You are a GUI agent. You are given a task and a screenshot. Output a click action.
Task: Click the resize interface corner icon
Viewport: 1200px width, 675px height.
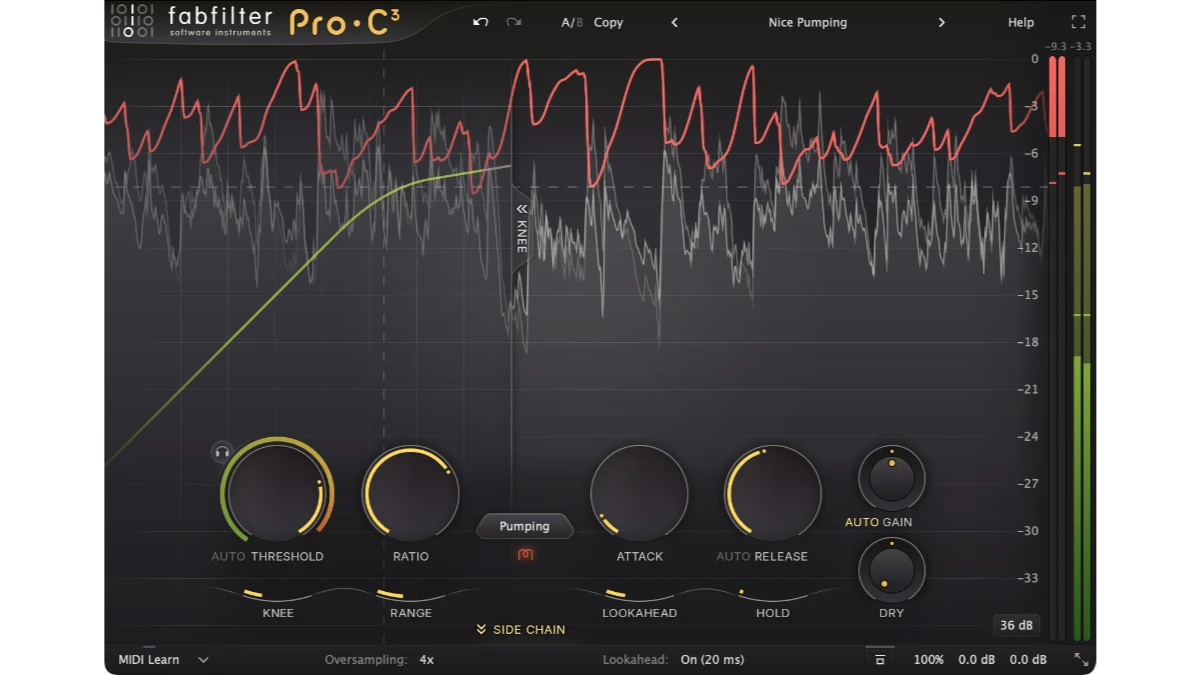coord(1081,660)
